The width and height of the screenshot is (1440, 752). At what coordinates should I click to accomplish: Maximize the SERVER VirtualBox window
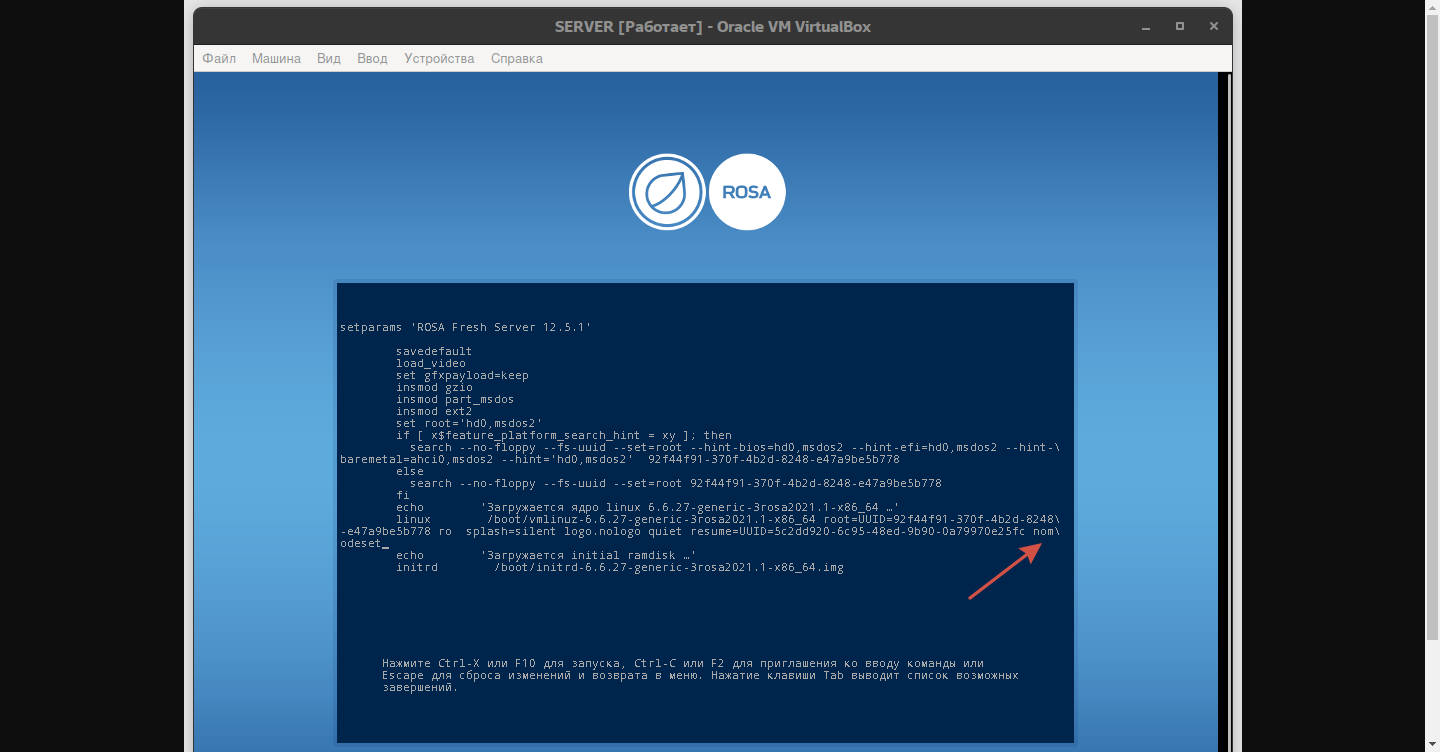point(1180,26)
